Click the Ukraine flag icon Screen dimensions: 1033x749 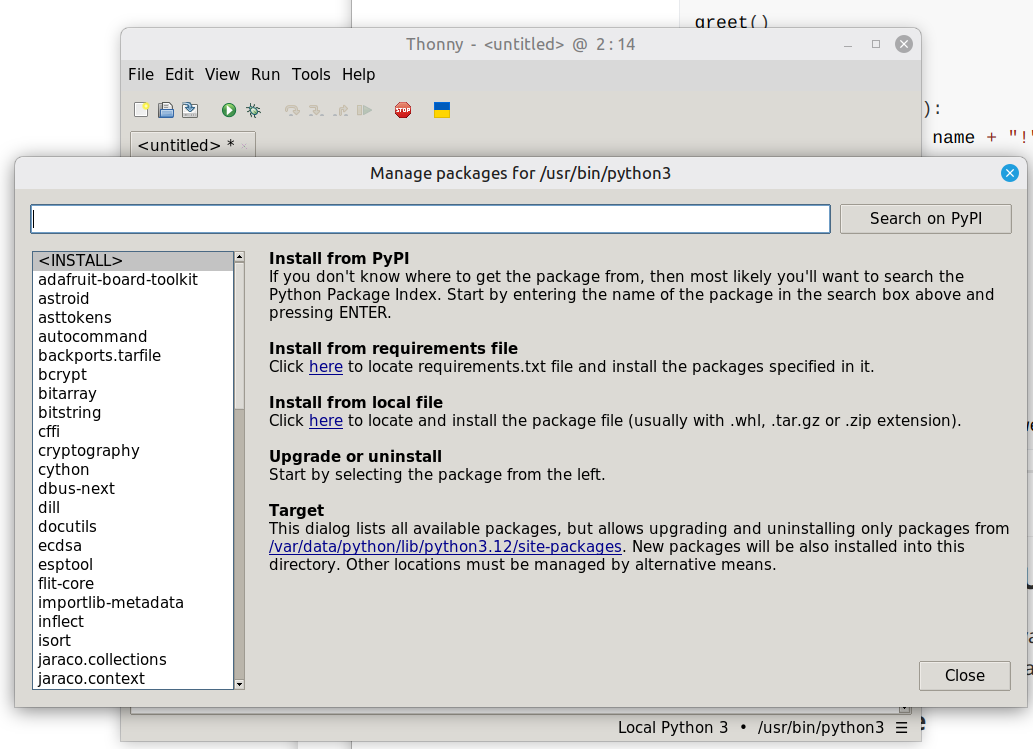tap(441, 110)
